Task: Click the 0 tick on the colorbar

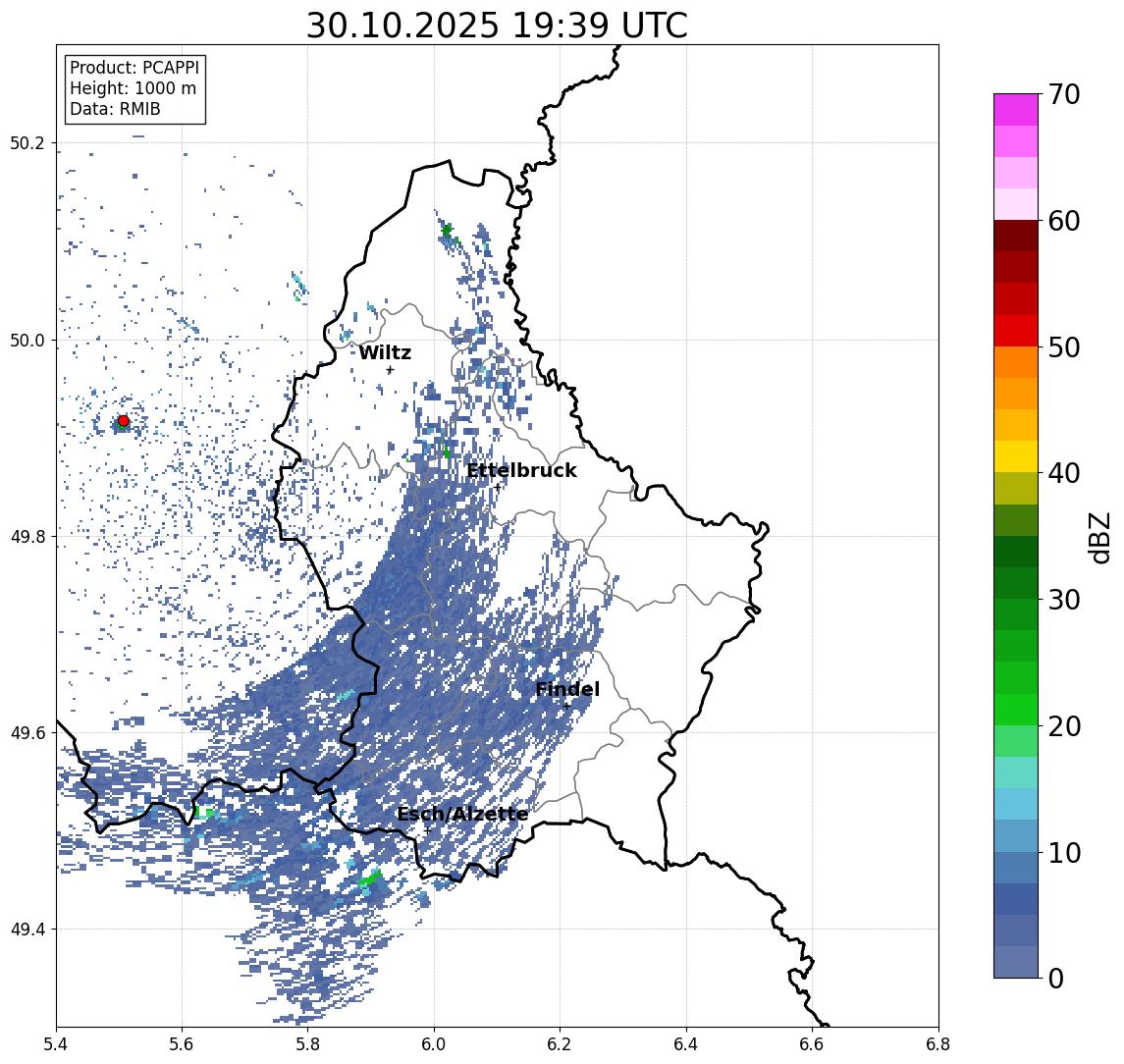Action: pyautogui.click(x=1056, y=979)
